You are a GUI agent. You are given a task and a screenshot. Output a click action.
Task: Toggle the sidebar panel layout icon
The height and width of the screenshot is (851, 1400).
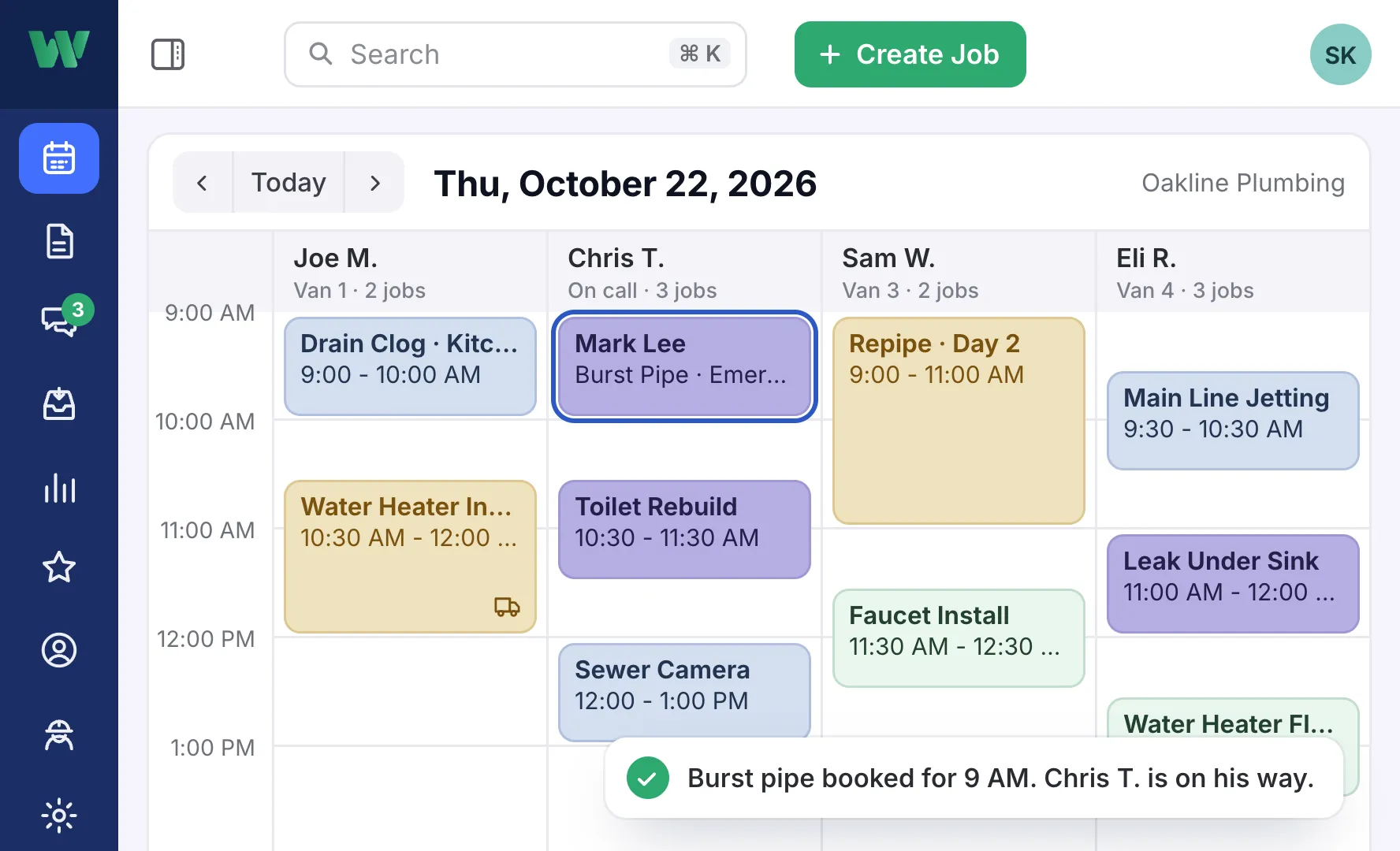168,54
